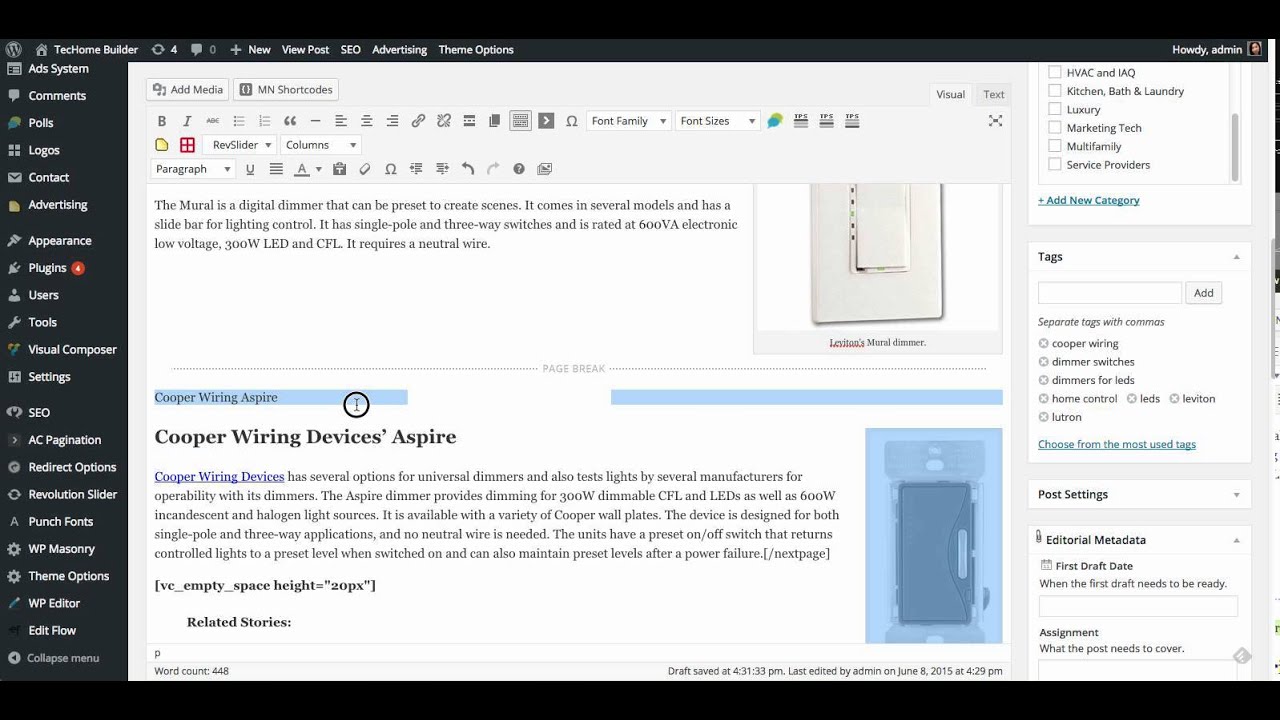Open the text color picker arrow
The height and width of the screenshot is (720, 1280).
tap(319, 169)
